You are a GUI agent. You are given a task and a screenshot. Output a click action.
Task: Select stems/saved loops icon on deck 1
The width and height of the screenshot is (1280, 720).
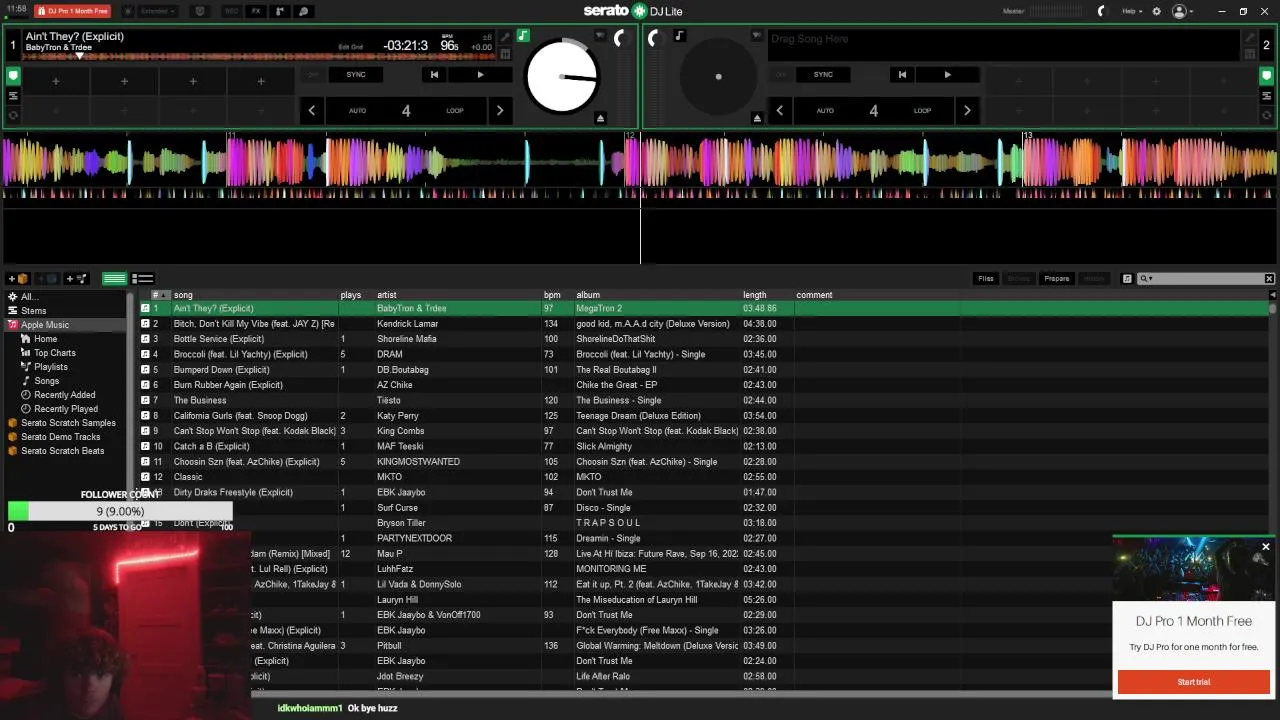[x=13, y=95]
